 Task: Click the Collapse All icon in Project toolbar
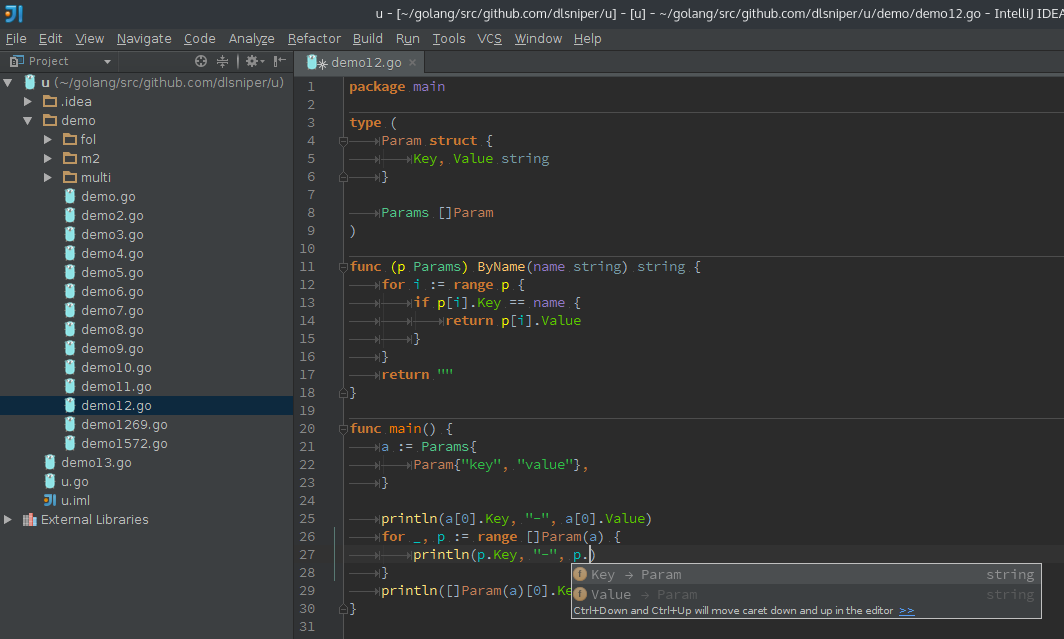tap(222, 61)
